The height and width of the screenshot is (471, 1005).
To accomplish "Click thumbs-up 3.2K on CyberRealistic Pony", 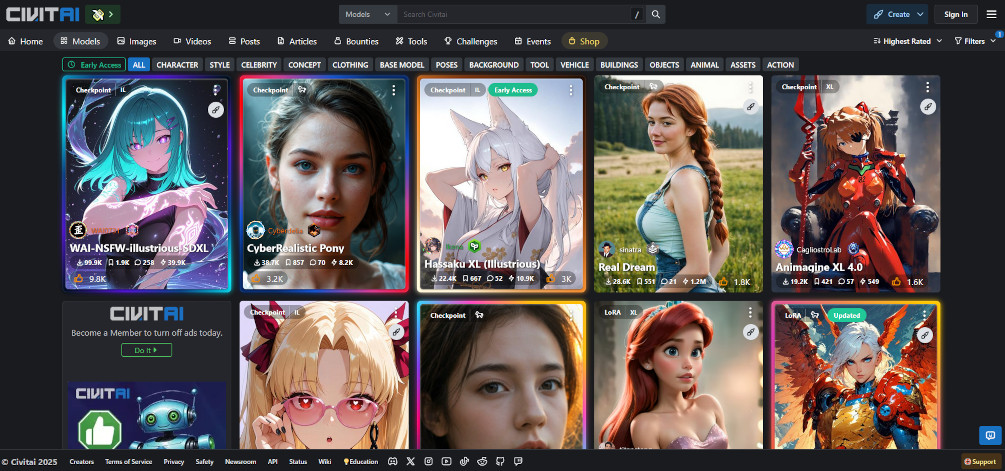I will coord(267,279).
